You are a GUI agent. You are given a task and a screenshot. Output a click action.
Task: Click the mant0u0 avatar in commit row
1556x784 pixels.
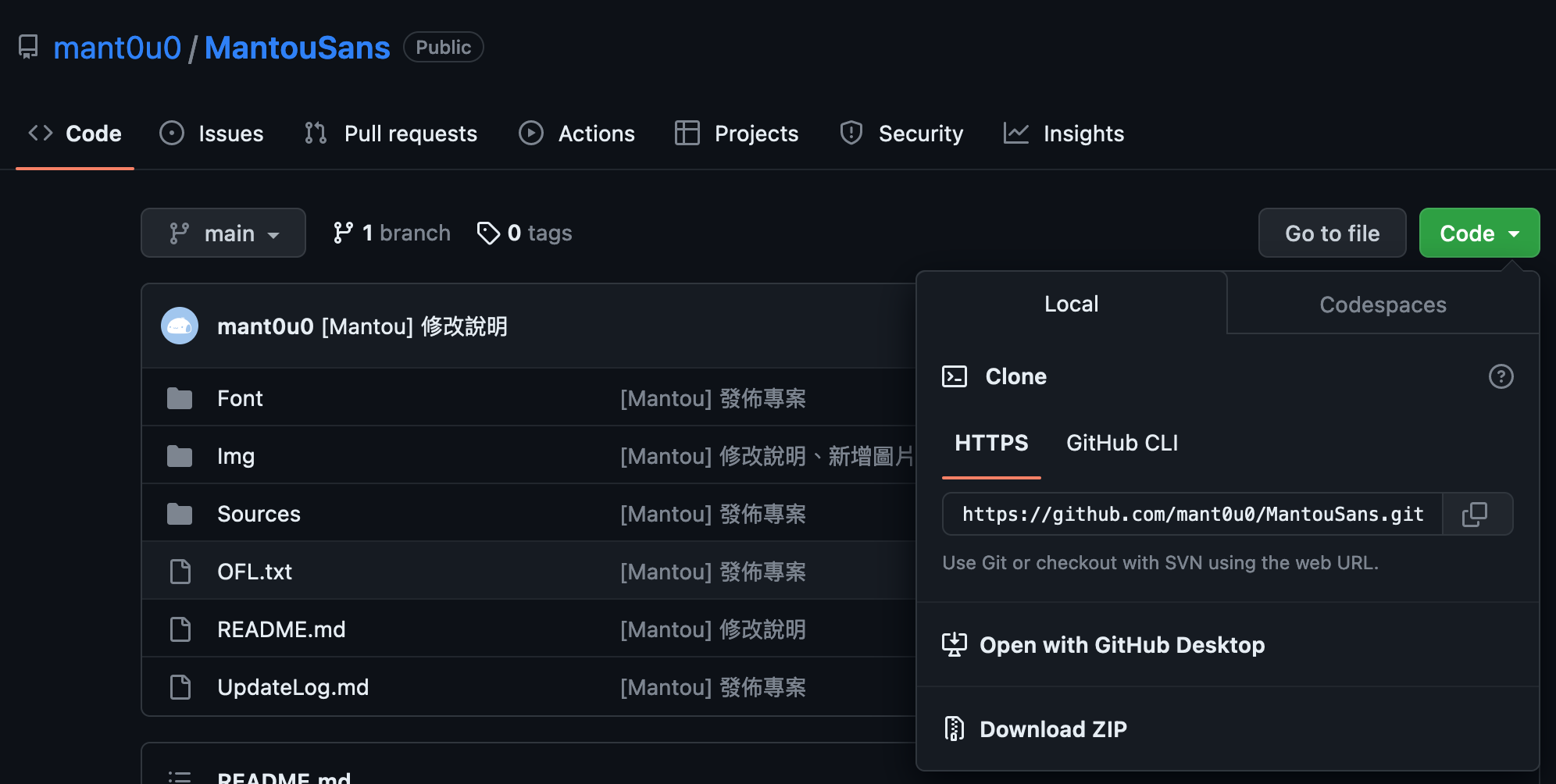tap(180, 326)
